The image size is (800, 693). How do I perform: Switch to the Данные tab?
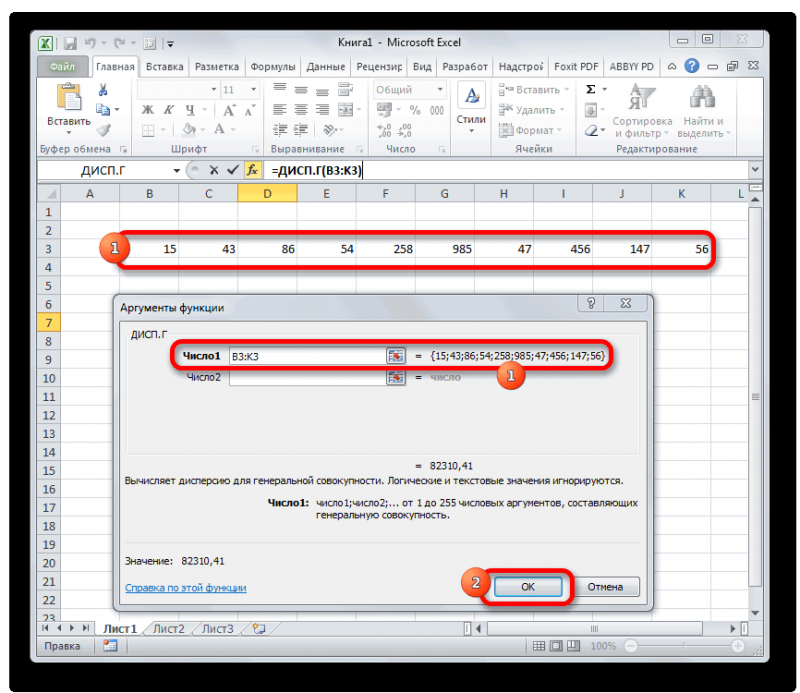click(x=326, y=67)
